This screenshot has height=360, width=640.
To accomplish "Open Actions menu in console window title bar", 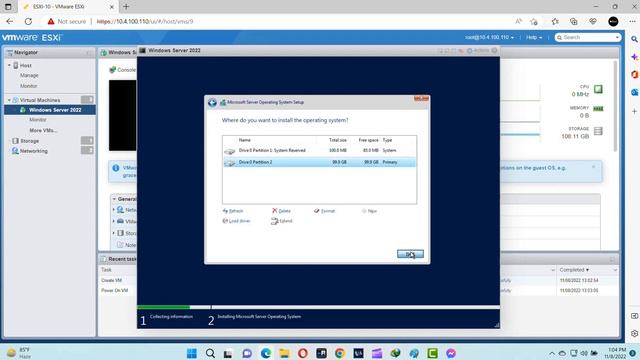I will 478,51.
